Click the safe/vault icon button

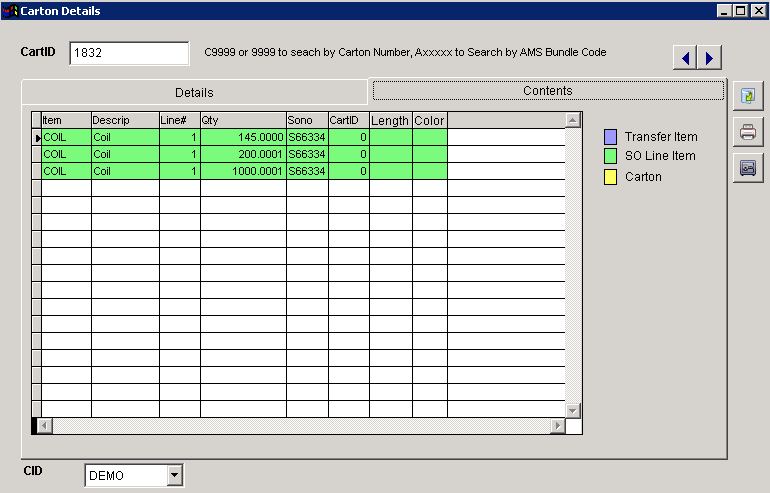click(746, 168)
